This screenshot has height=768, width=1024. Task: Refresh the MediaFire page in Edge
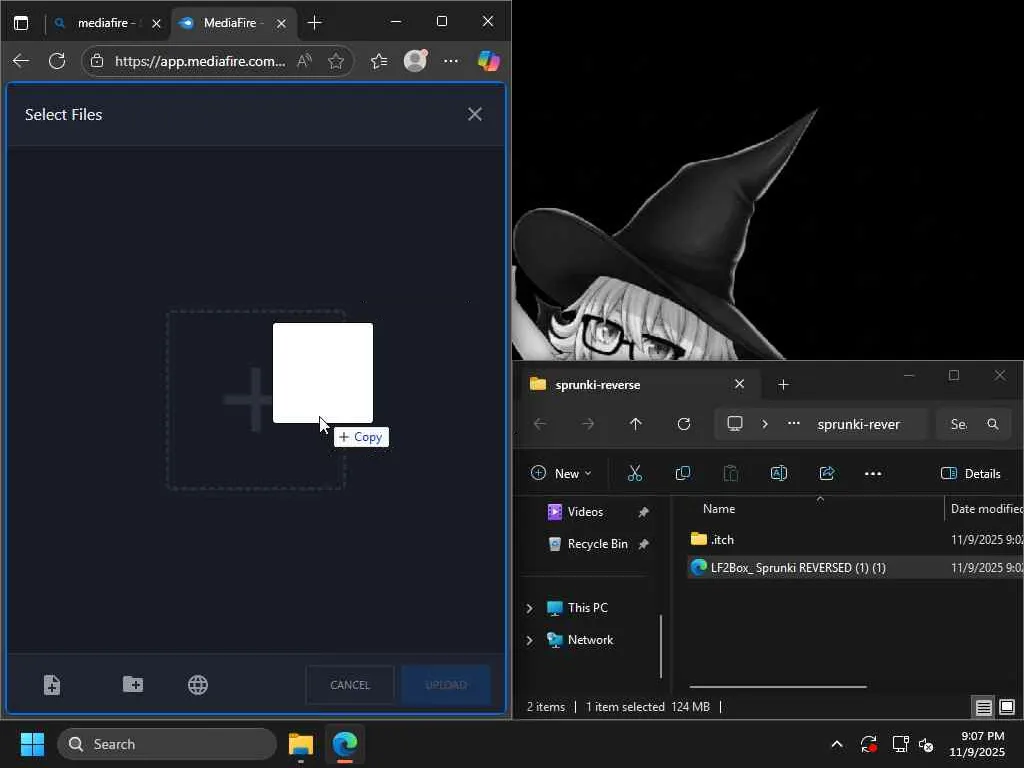(x=57, y=61)
